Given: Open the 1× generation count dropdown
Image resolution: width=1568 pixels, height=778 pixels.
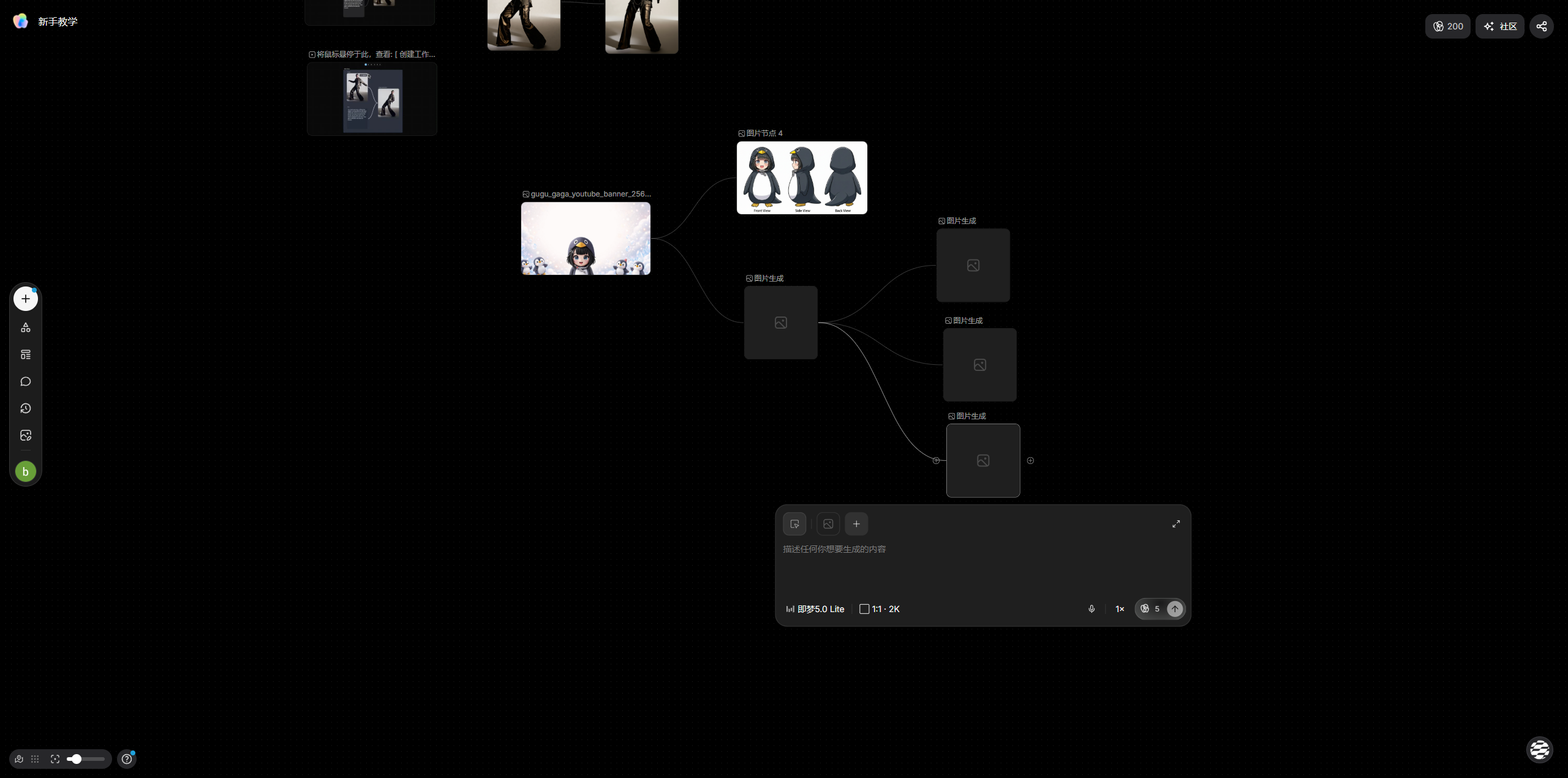Looking at the screenshot, I should (1120, 609).
